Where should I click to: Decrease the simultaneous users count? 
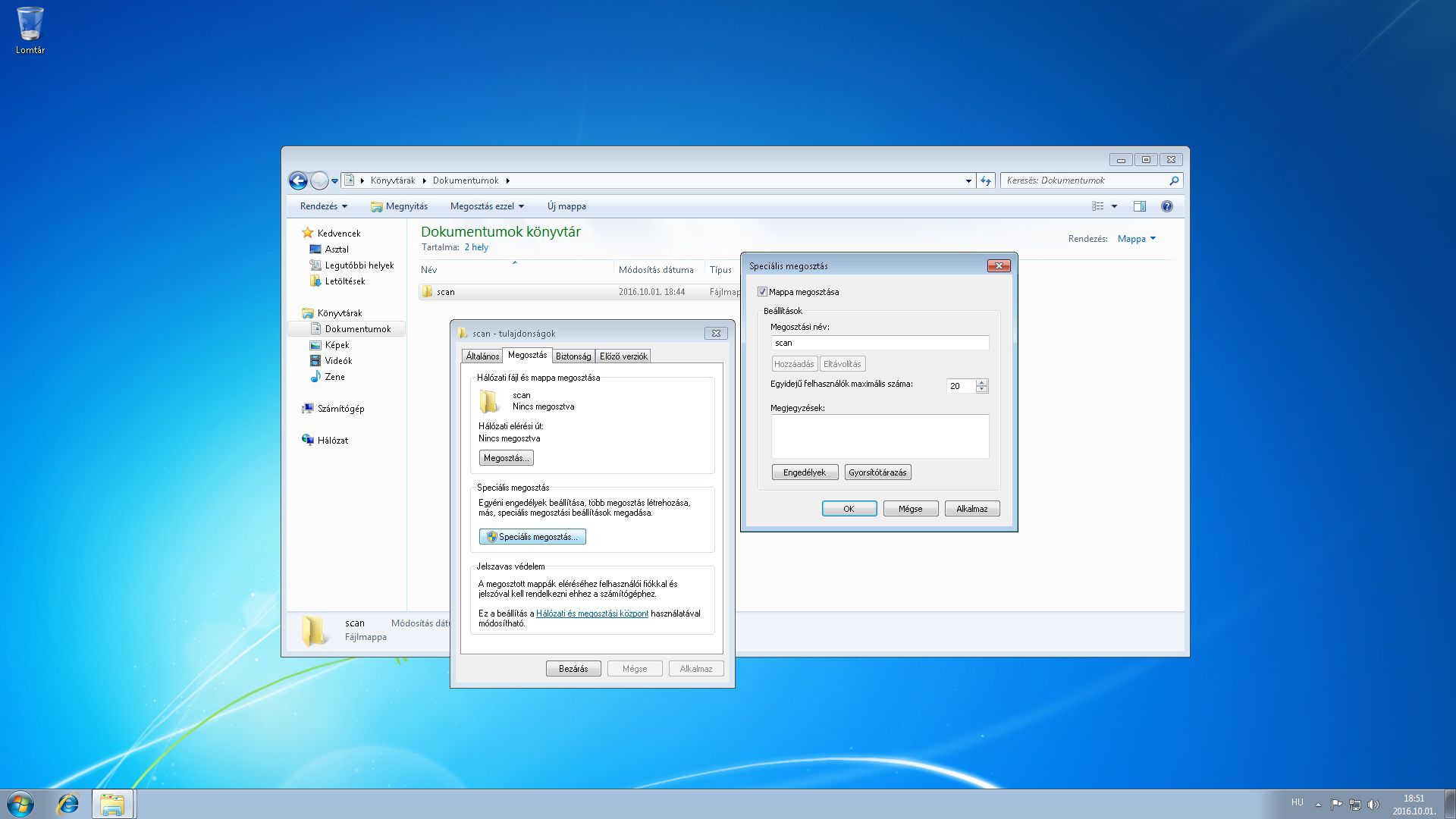(x=982, y=389)
